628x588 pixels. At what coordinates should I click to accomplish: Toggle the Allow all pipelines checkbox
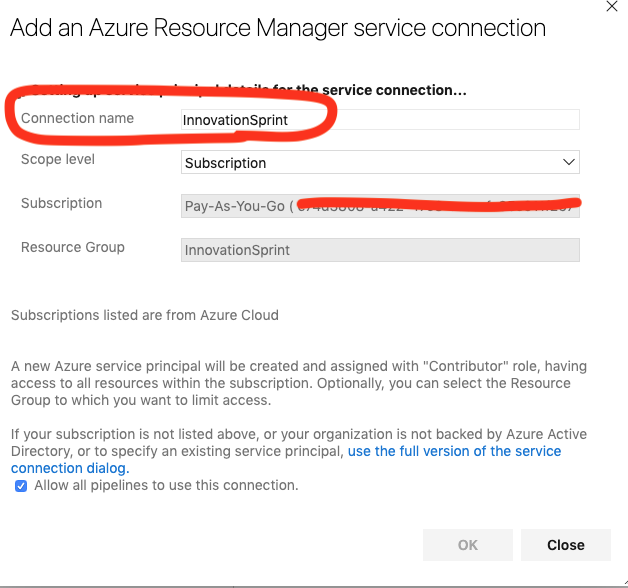pyautogui.click(x=21, y=486)
